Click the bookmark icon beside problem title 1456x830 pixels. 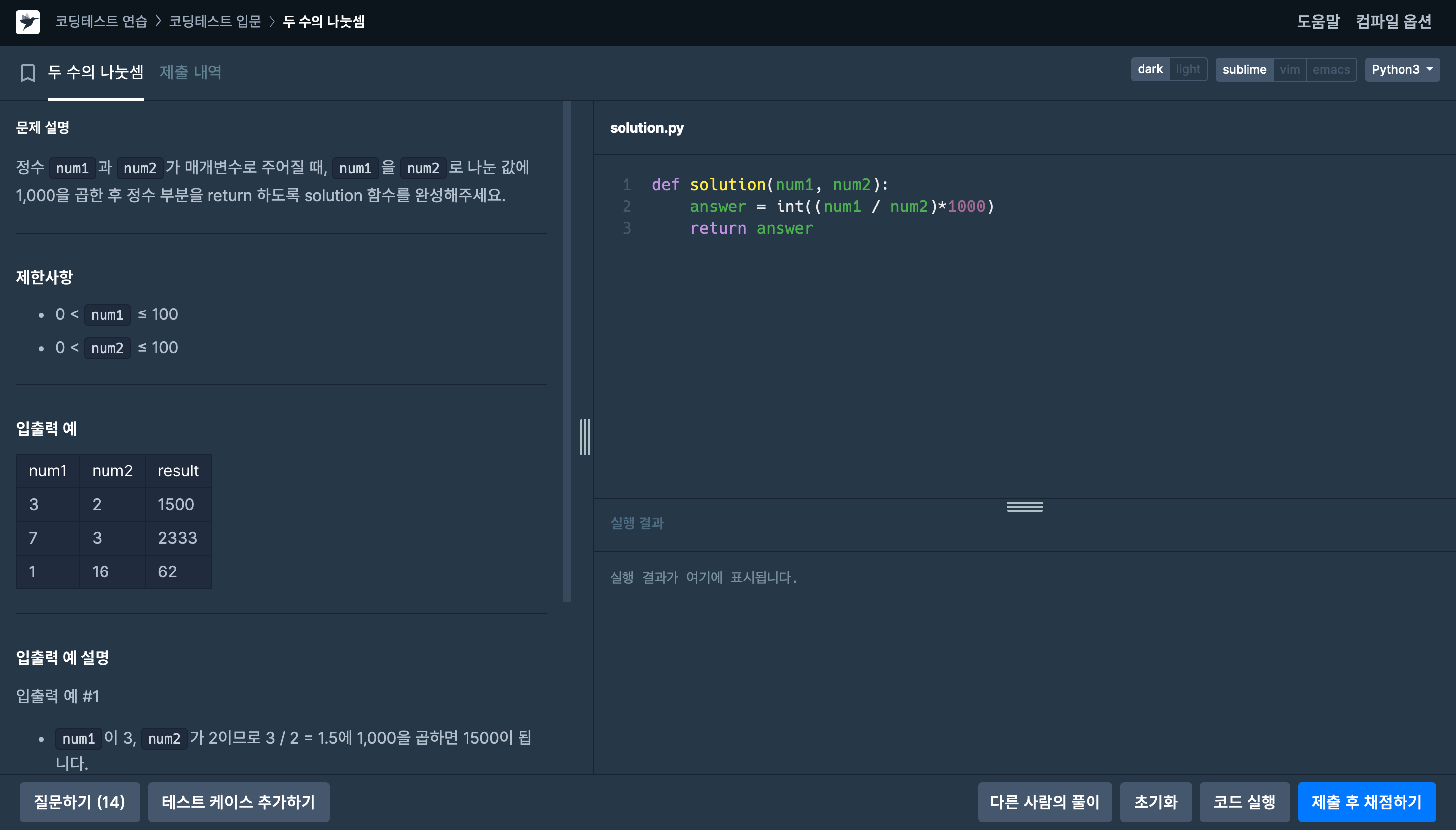[27, 73]
